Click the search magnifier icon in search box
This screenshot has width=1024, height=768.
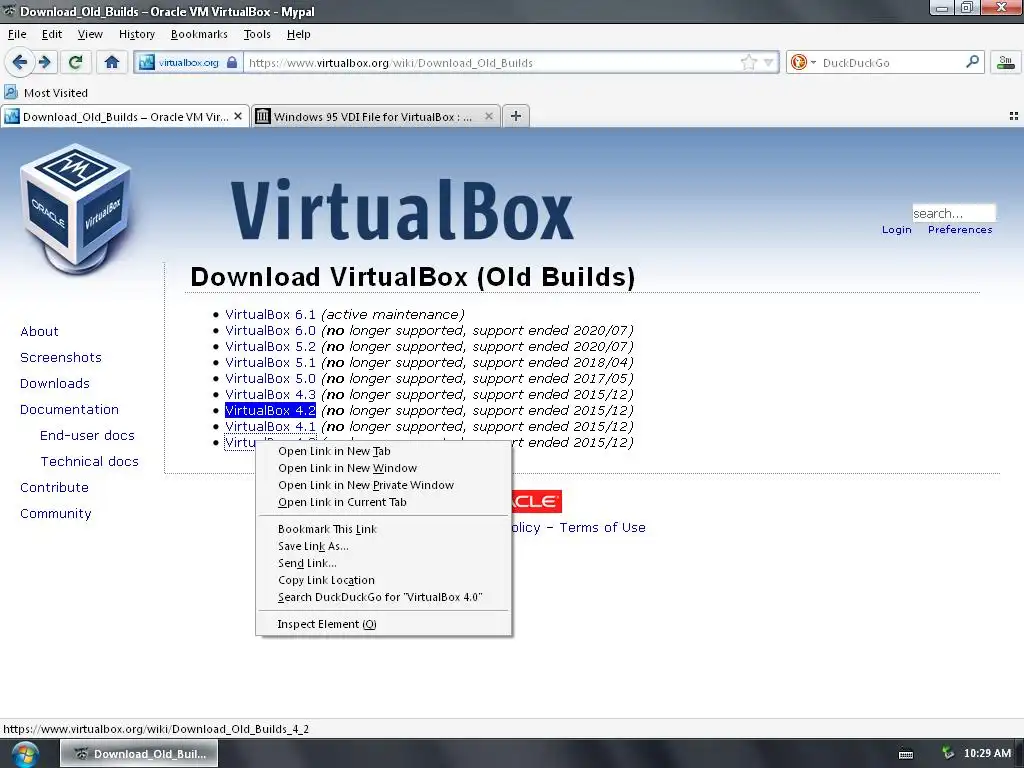(x=972, y=61)
